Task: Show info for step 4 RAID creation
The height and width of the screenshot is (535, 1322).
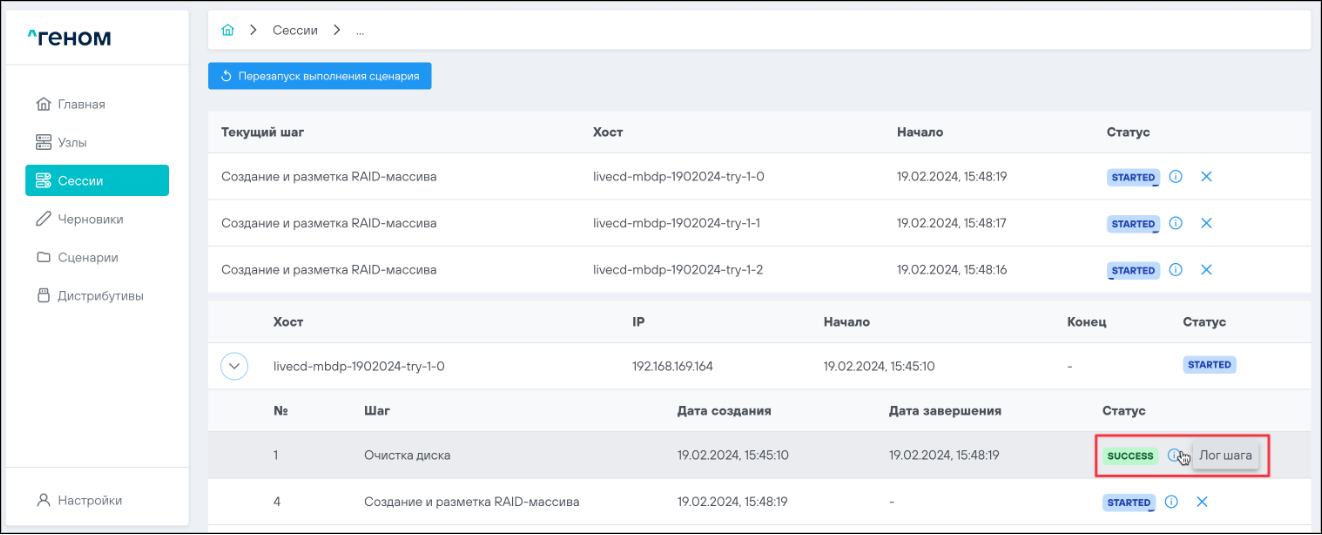Action: [1171, 502]
